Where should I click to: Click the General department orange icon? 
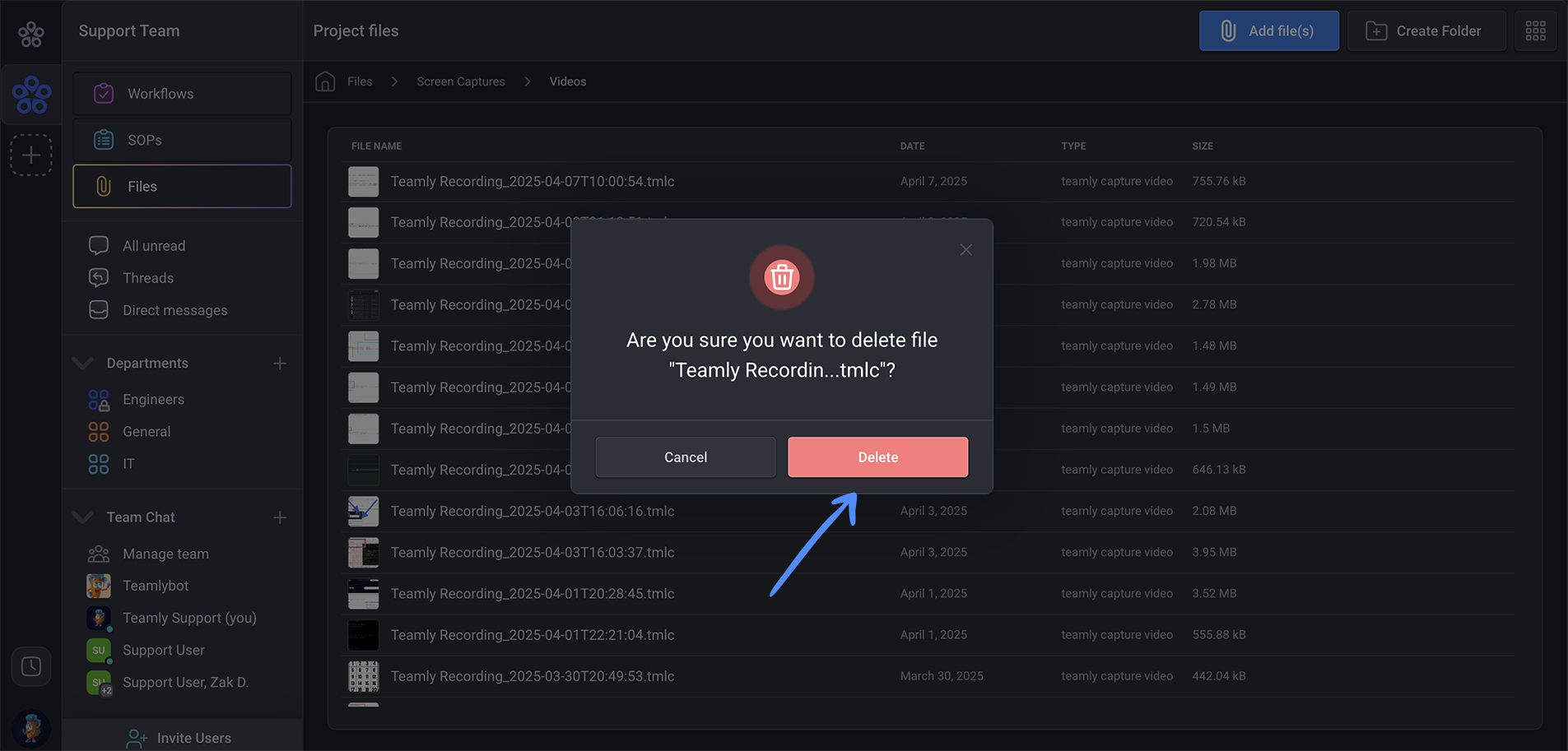(x=99, y=432)
